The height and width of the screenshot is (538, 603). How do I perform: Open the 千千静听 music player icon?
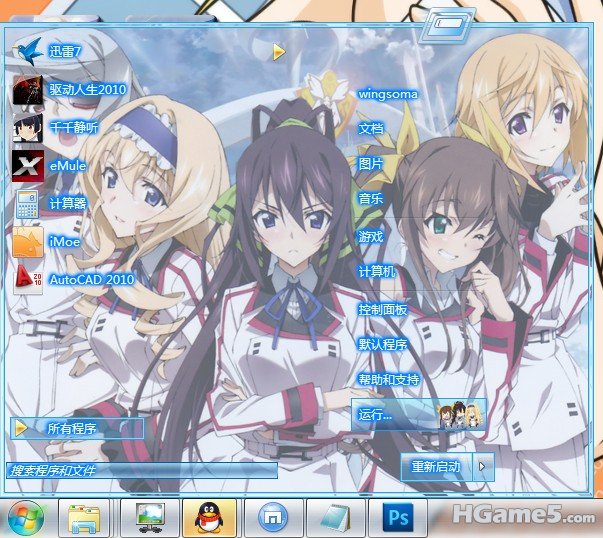[x=28, y=127]
